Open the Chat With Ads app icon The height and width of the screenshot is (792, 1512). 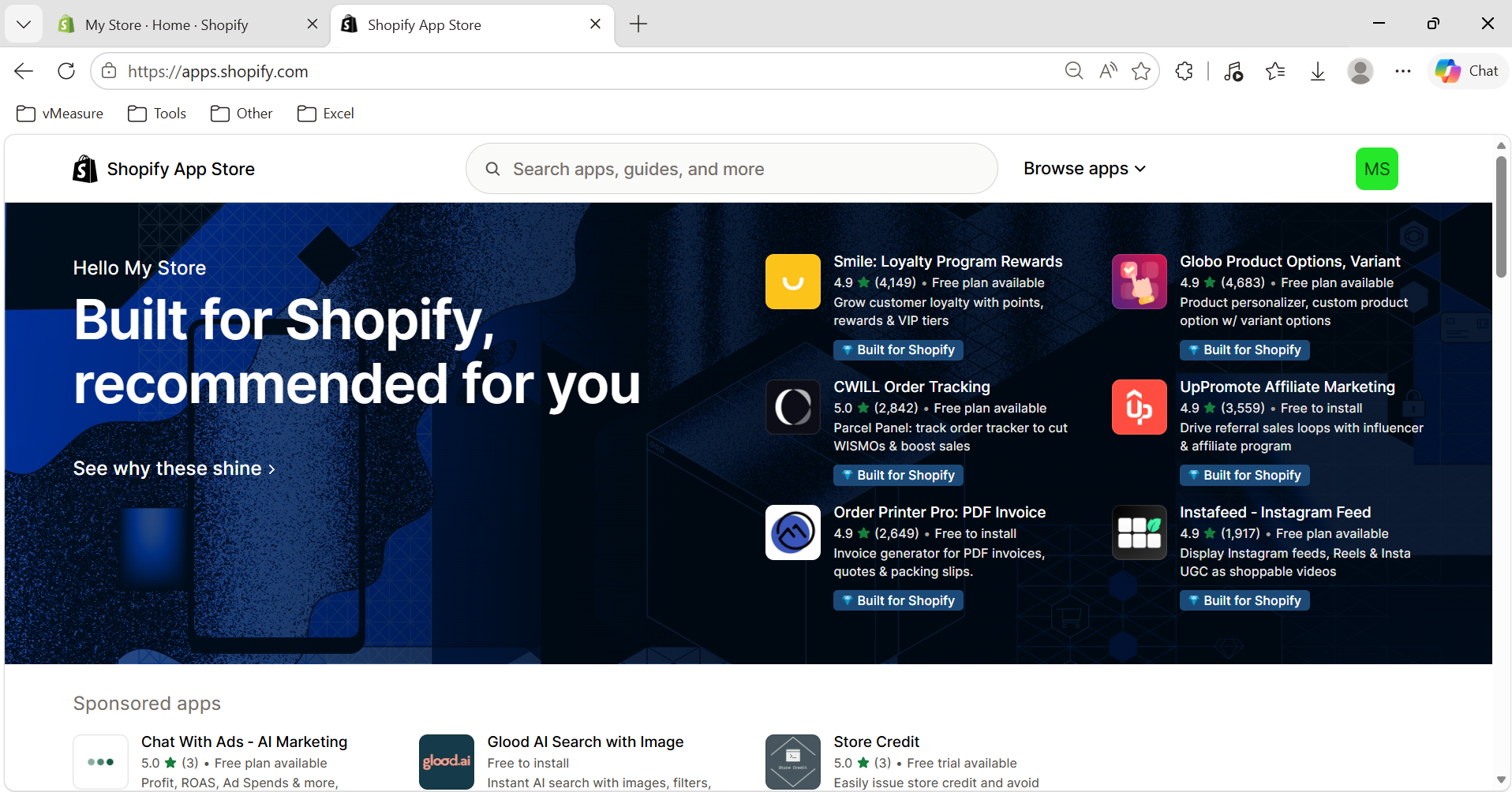[x=100, y=762]
